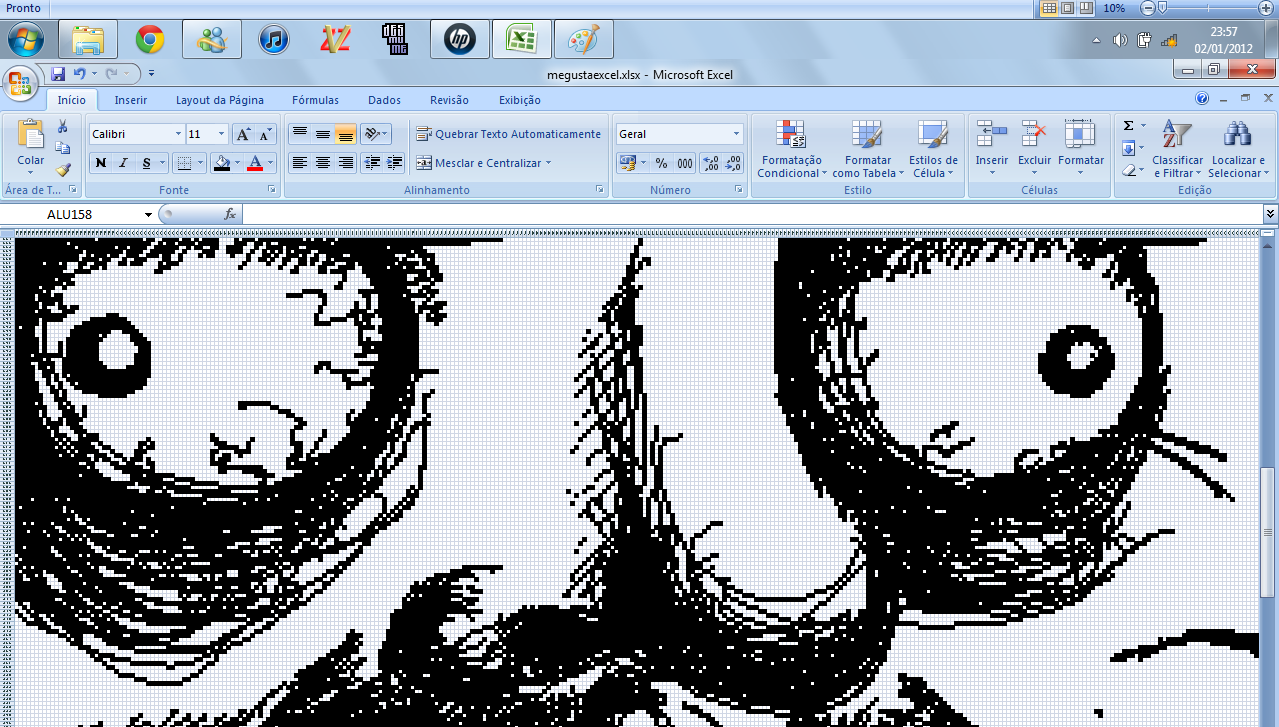Click the percent style icon
The width and height of the screenshot is (1279, 727).
tap(661, 163)
